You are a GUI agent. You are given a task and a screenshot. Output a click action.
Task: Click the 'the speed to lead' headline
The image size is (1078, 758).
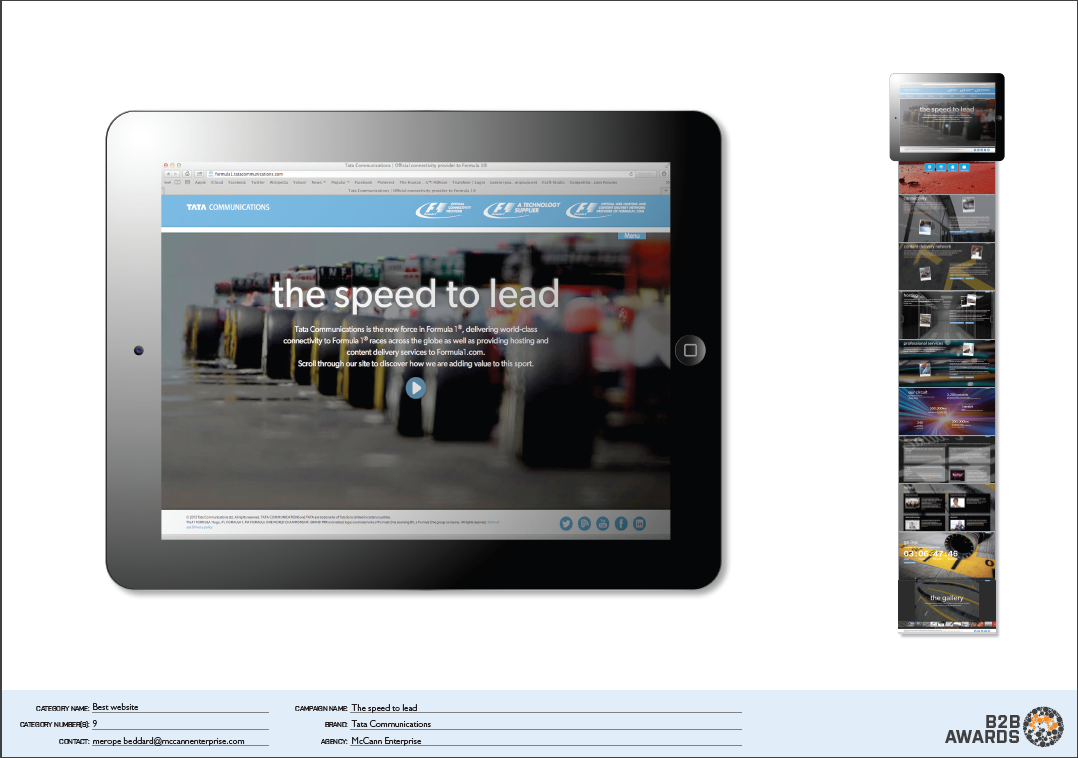(415, 294)
